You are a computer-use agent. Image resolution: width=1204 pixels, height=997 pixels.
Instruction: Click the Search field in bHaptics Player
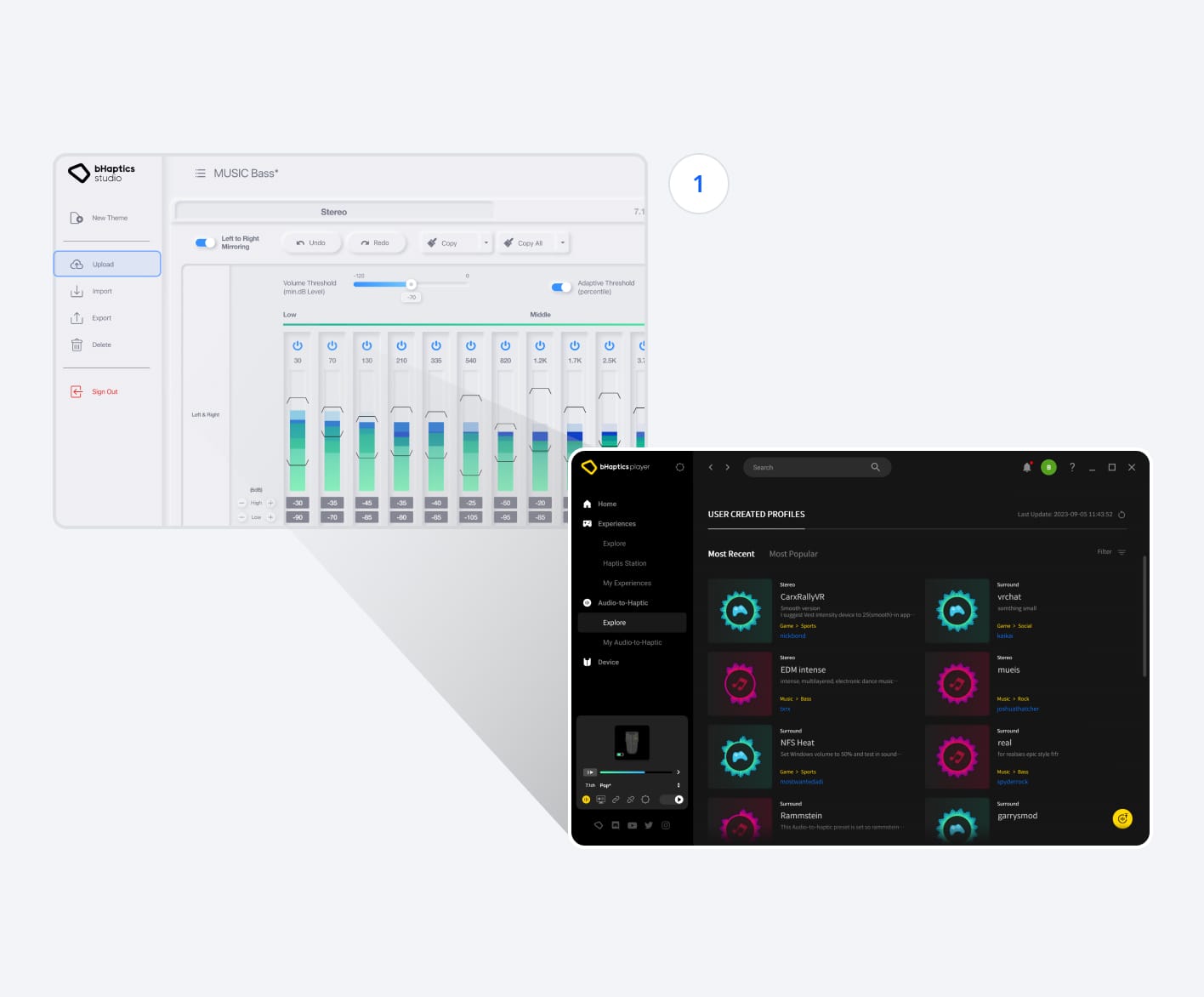(812, 467)
